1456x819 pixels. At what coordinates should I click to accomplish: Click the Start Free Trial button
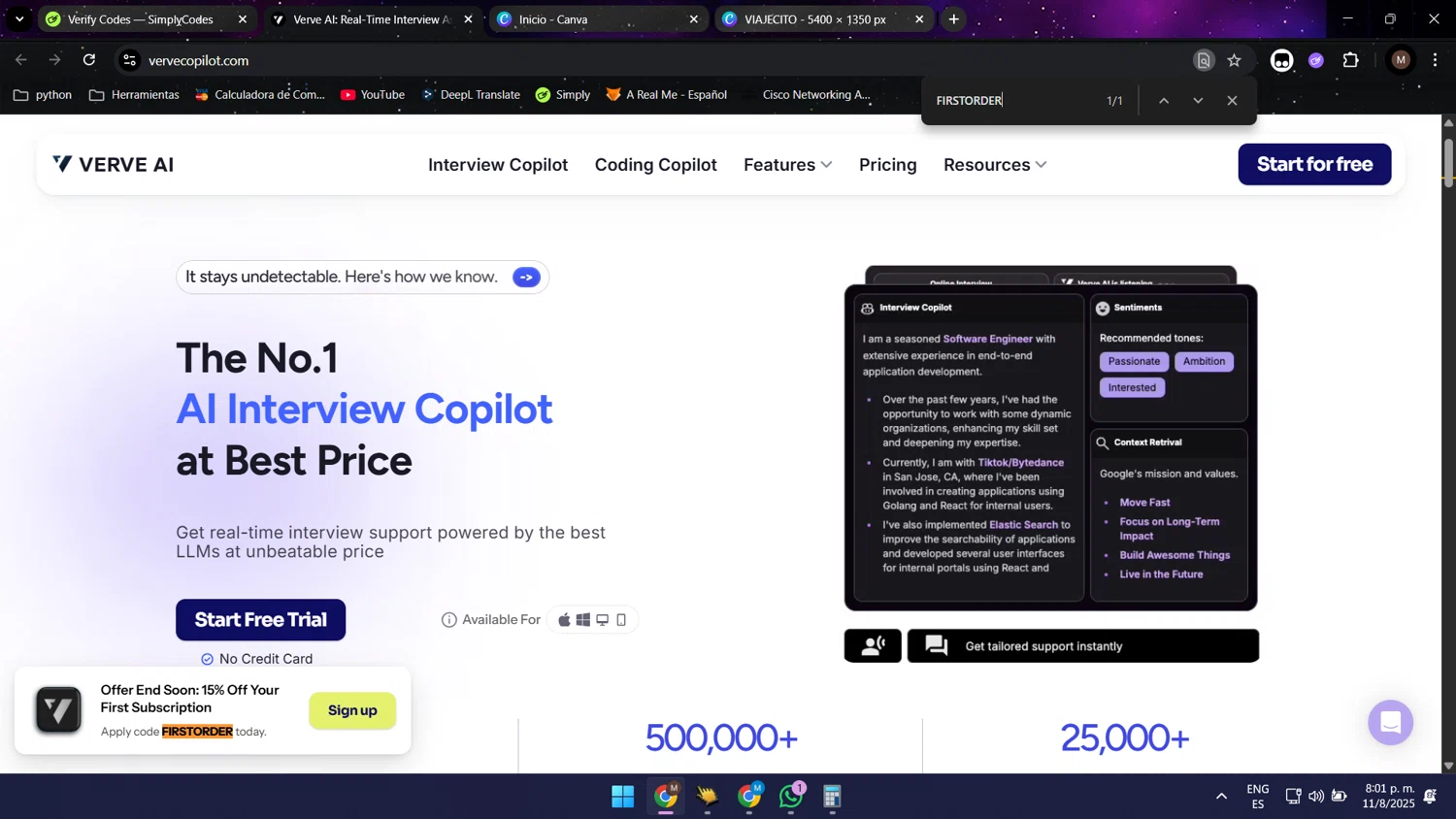click(260, 620)
